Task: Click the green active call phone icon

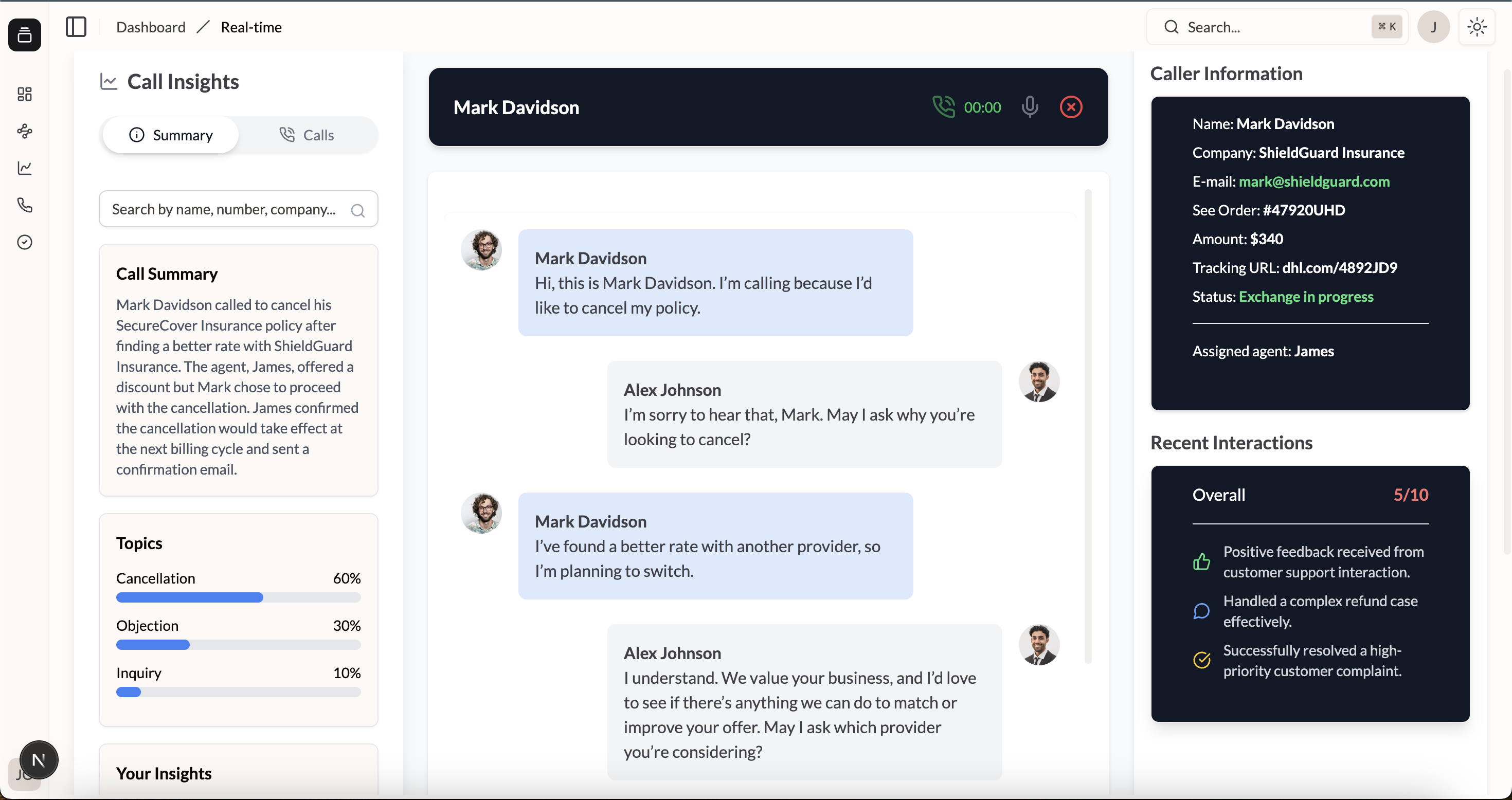Action: [x=943, y=107]
